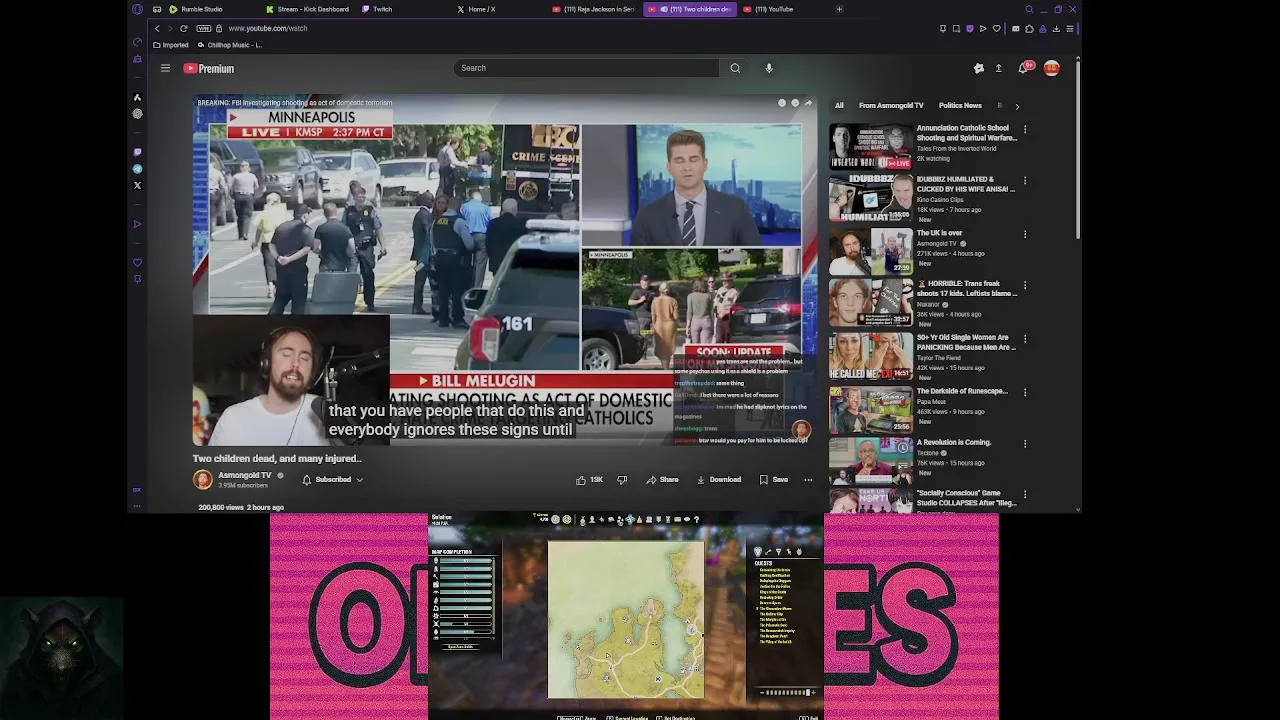Reload the page
The height and width of the screenshot is (720, 1280).
click(184, 28)
